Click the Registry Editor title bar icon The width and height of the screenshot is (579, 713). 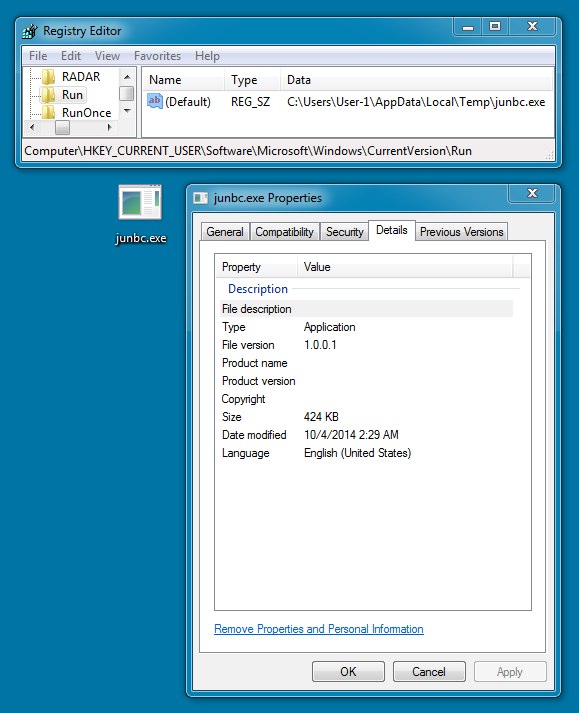click(x=30, y=31)
